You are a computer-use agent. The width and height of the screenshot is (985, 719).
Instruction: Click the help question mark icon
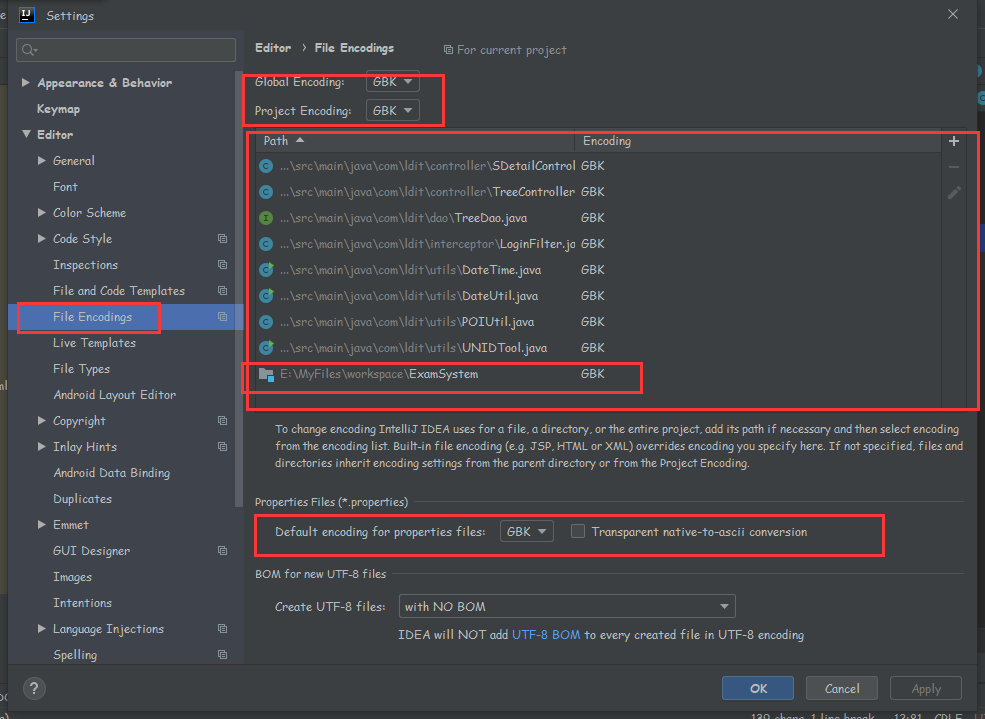[x=35, y=688]
